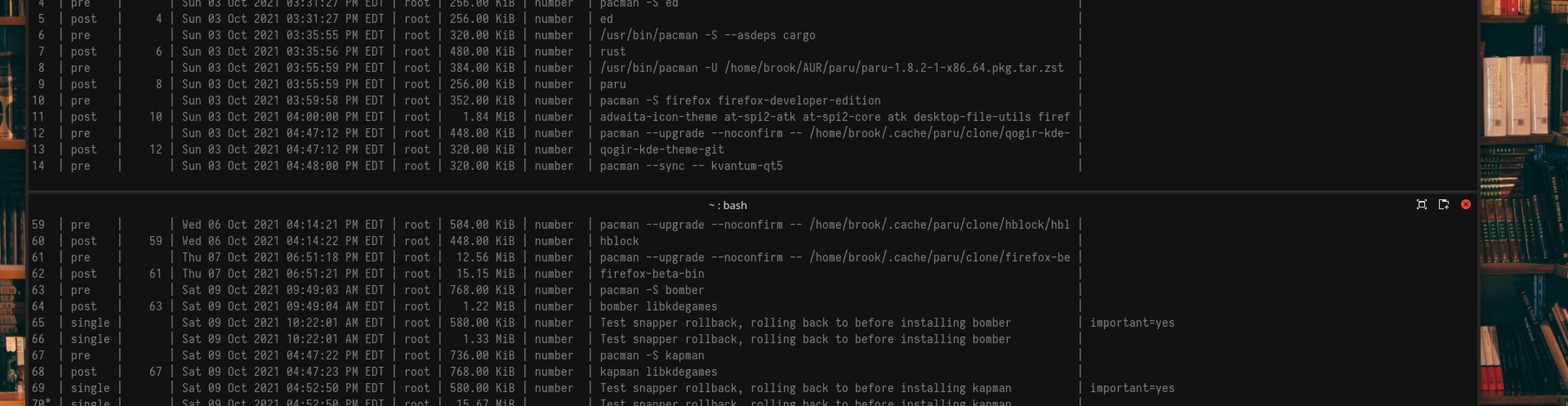The image size is (1568, 406).
Task: Close the bash split pane
Action: pyautogui.click(x=1466, y=205)
